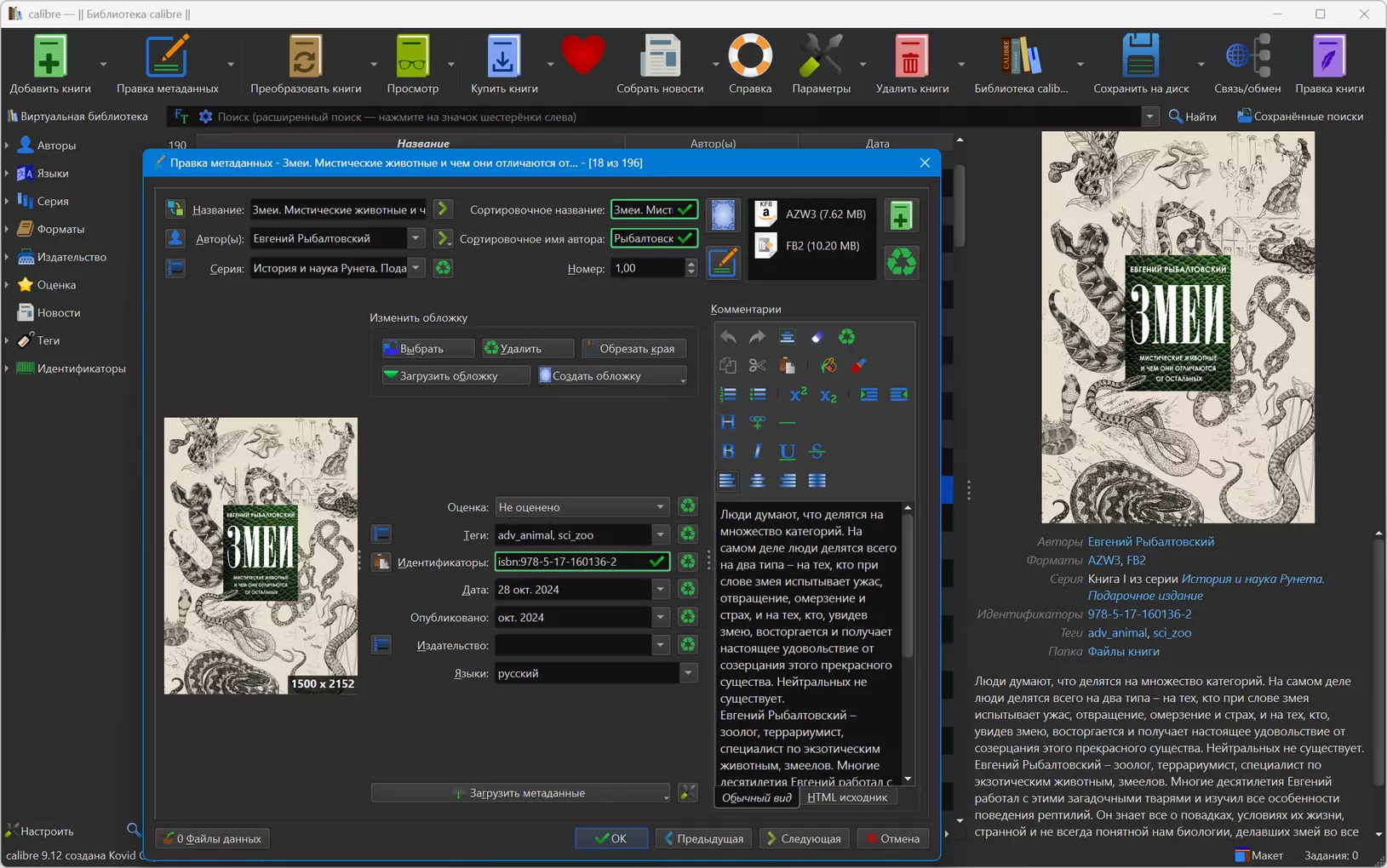Cut the selected comment text with scissors
Image resolution: width=1387 pixels, height=868 pixels.
(757, 366)
